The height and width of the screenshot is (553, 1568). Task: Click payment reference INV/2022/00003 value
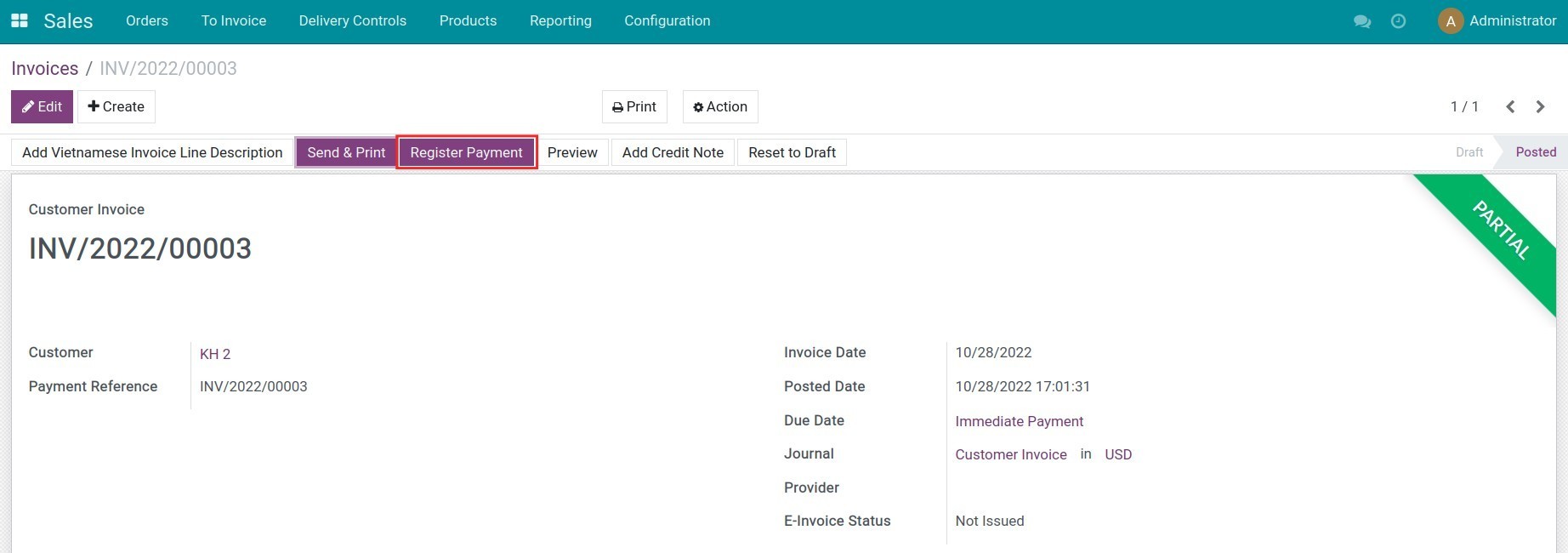click(253, 386)
